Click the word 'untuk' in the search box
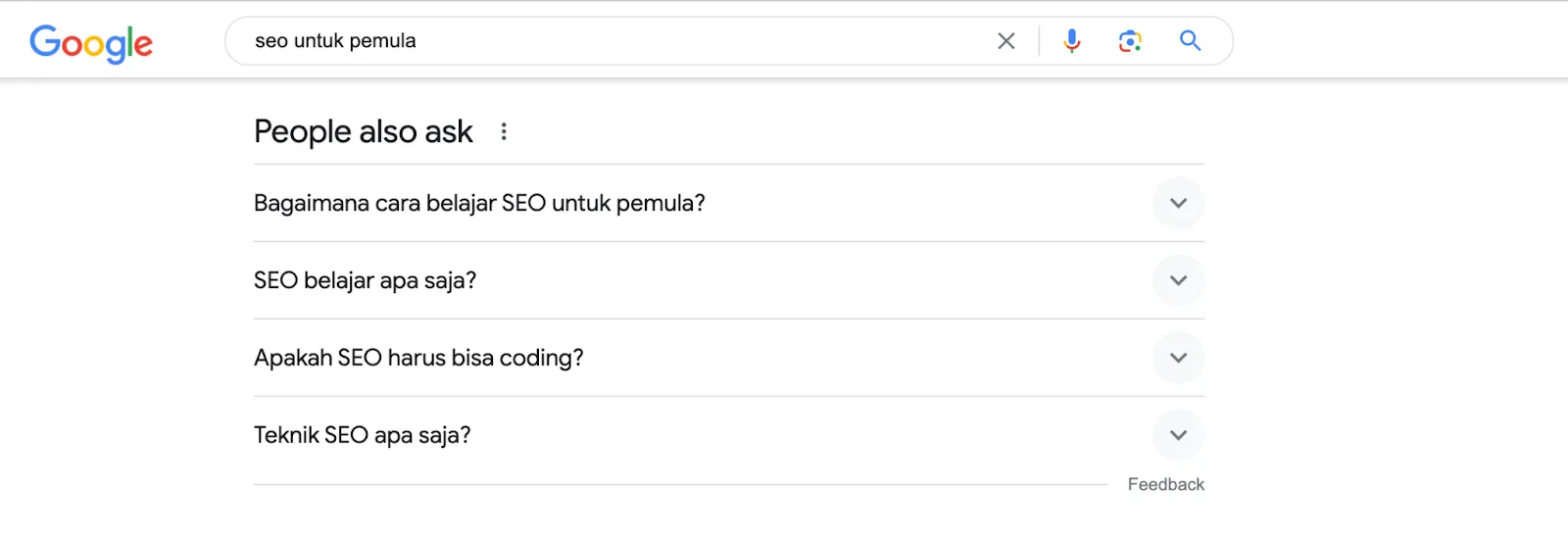1568x537 pixels. [318, 41]
